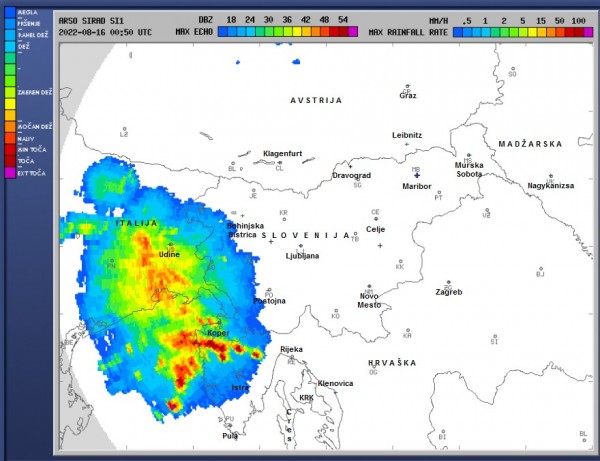Click the dark red swatch beside TOČA

[x=10, y=161]
